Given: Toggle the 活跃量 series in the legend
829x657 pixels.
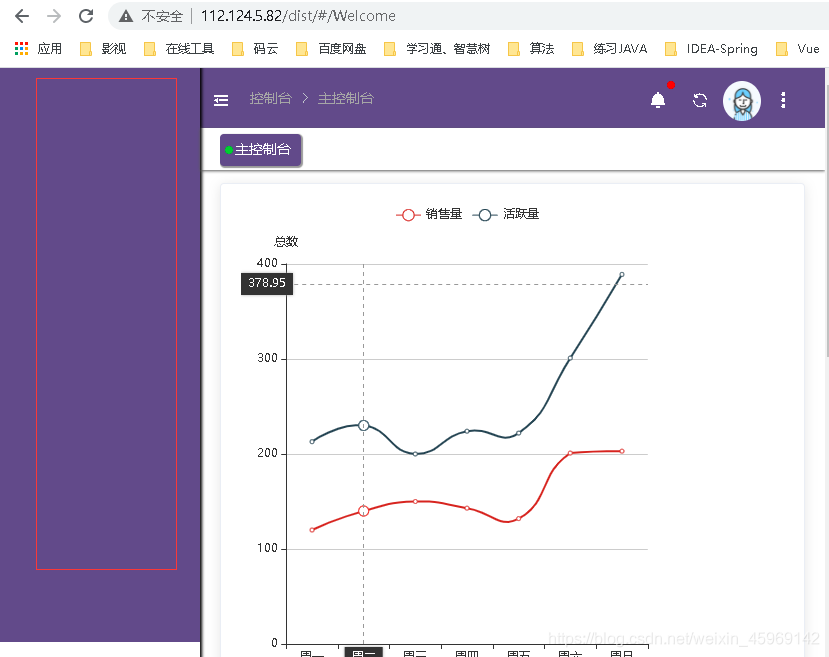Looking at the screenshot, I should tap(506, 214).
